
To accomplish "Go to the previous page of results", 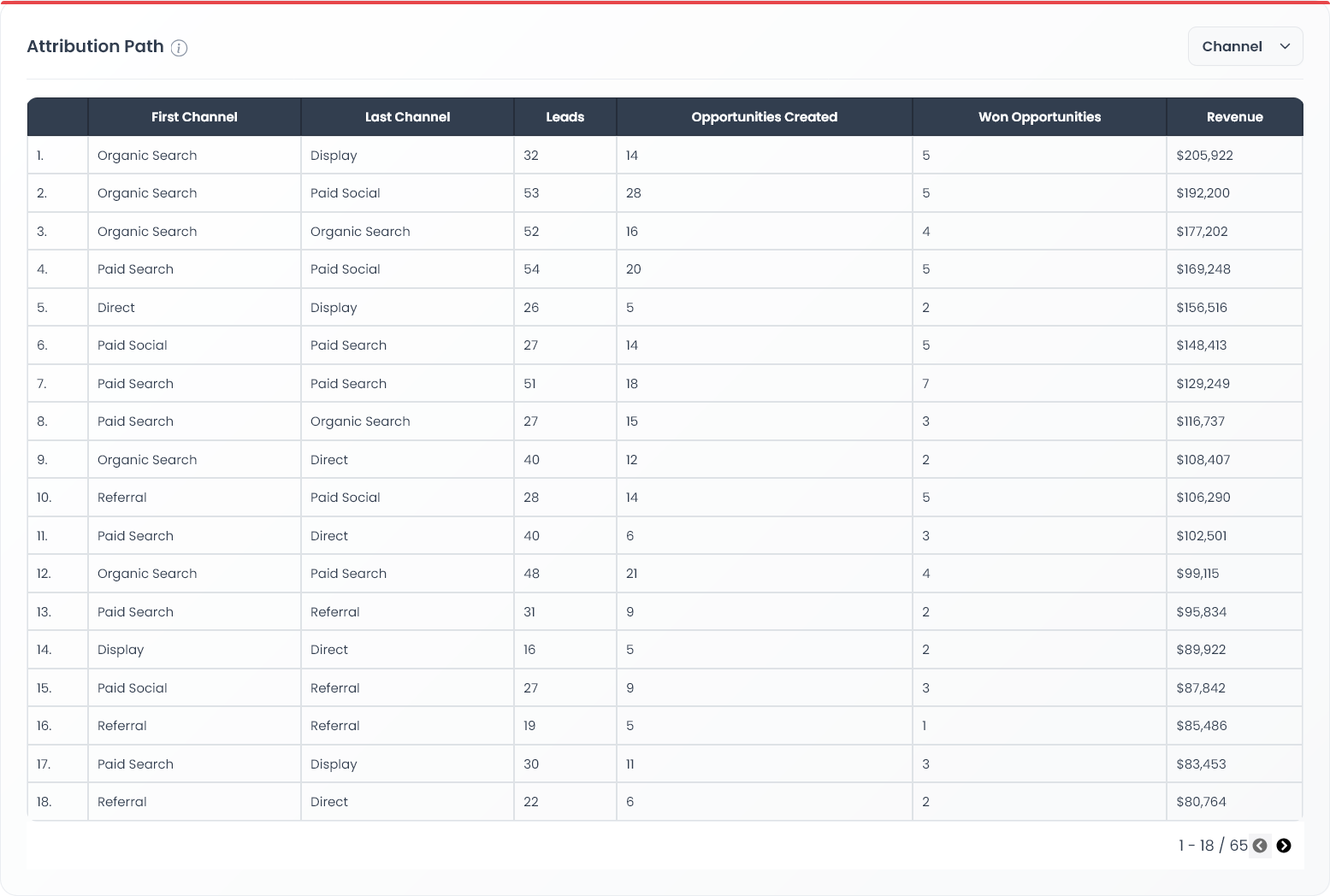I will pos(1259,846).
